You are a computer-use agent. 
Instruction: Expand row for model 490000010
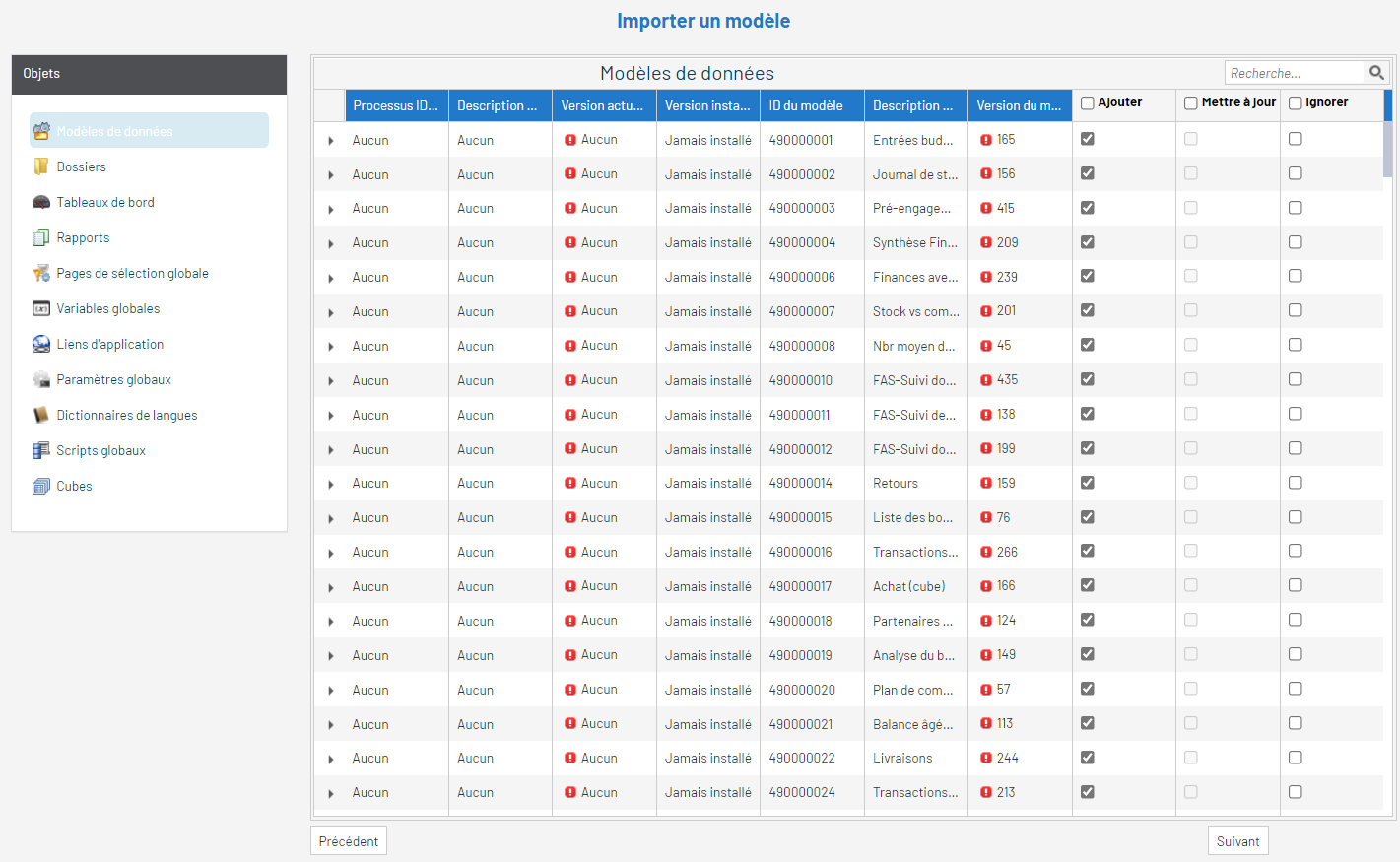331,381
